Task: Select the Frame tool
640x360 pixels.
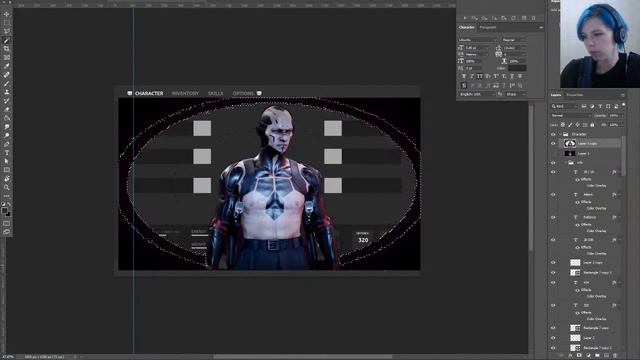Action: [x=7, y=58]
